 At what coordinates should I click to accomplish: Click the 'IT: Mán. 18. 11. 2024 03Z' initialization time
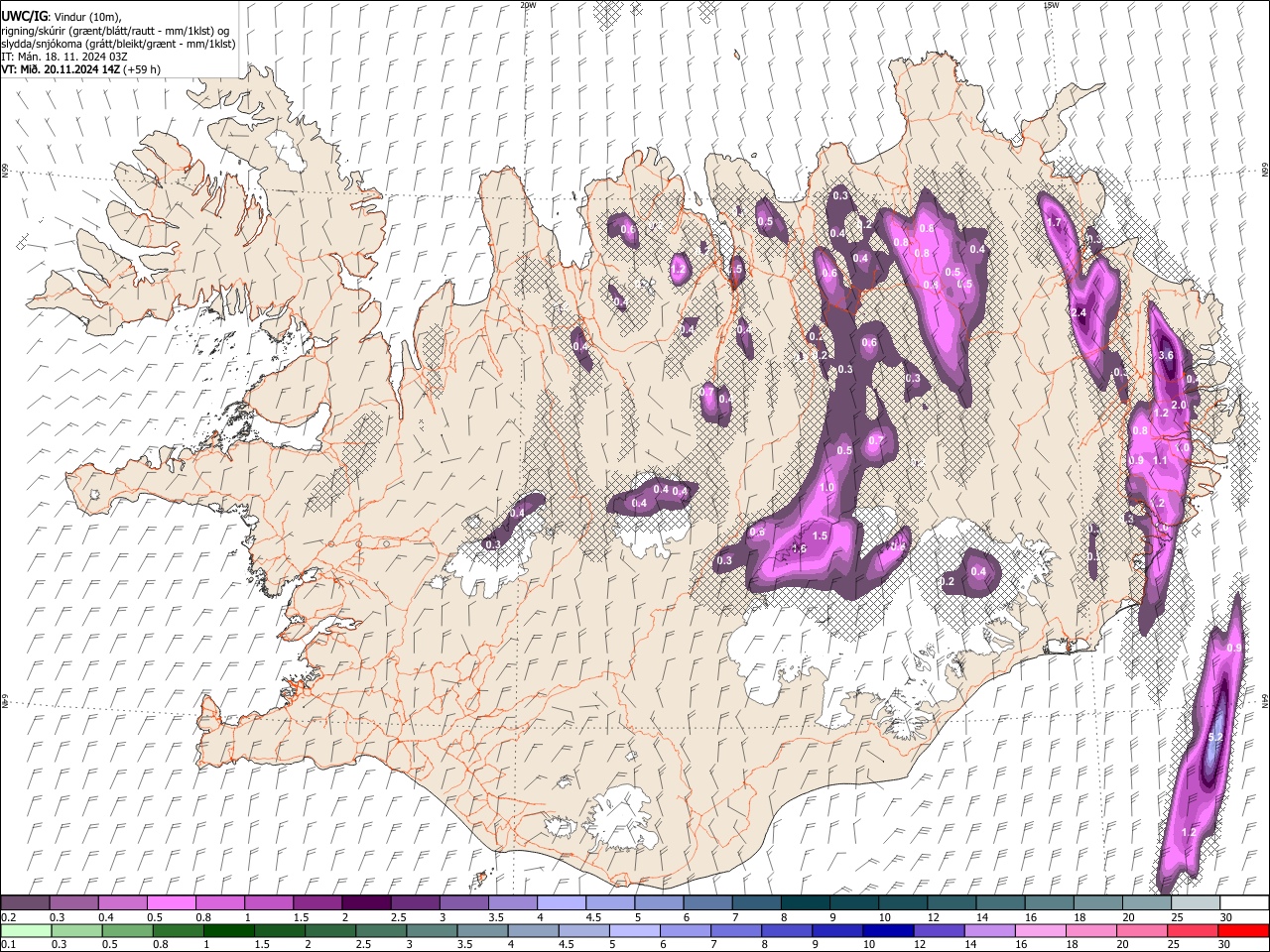tap(64, 57)
